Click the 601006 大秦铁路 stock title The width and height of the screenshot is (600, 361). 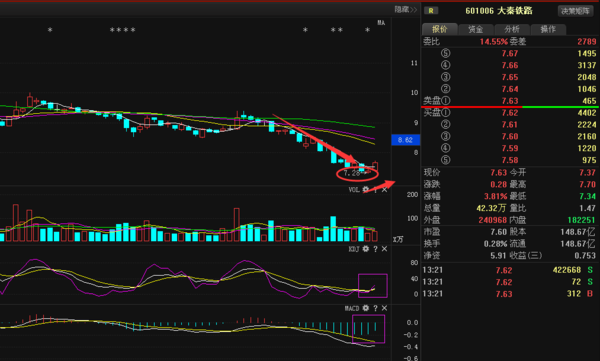pyautogui.click(x=499, y=11)
